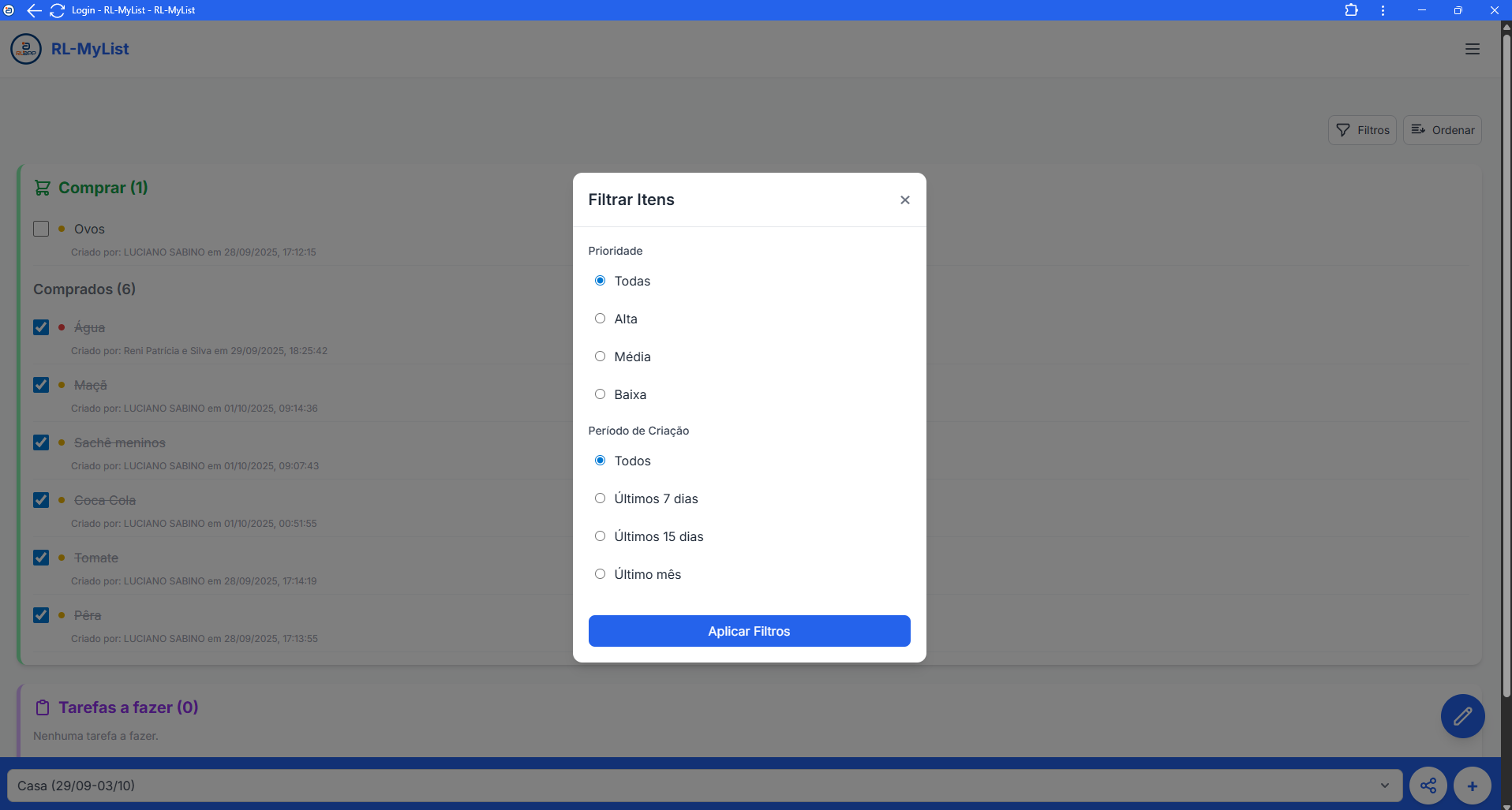Check the Ovos item checkbox

pos(41,229)
